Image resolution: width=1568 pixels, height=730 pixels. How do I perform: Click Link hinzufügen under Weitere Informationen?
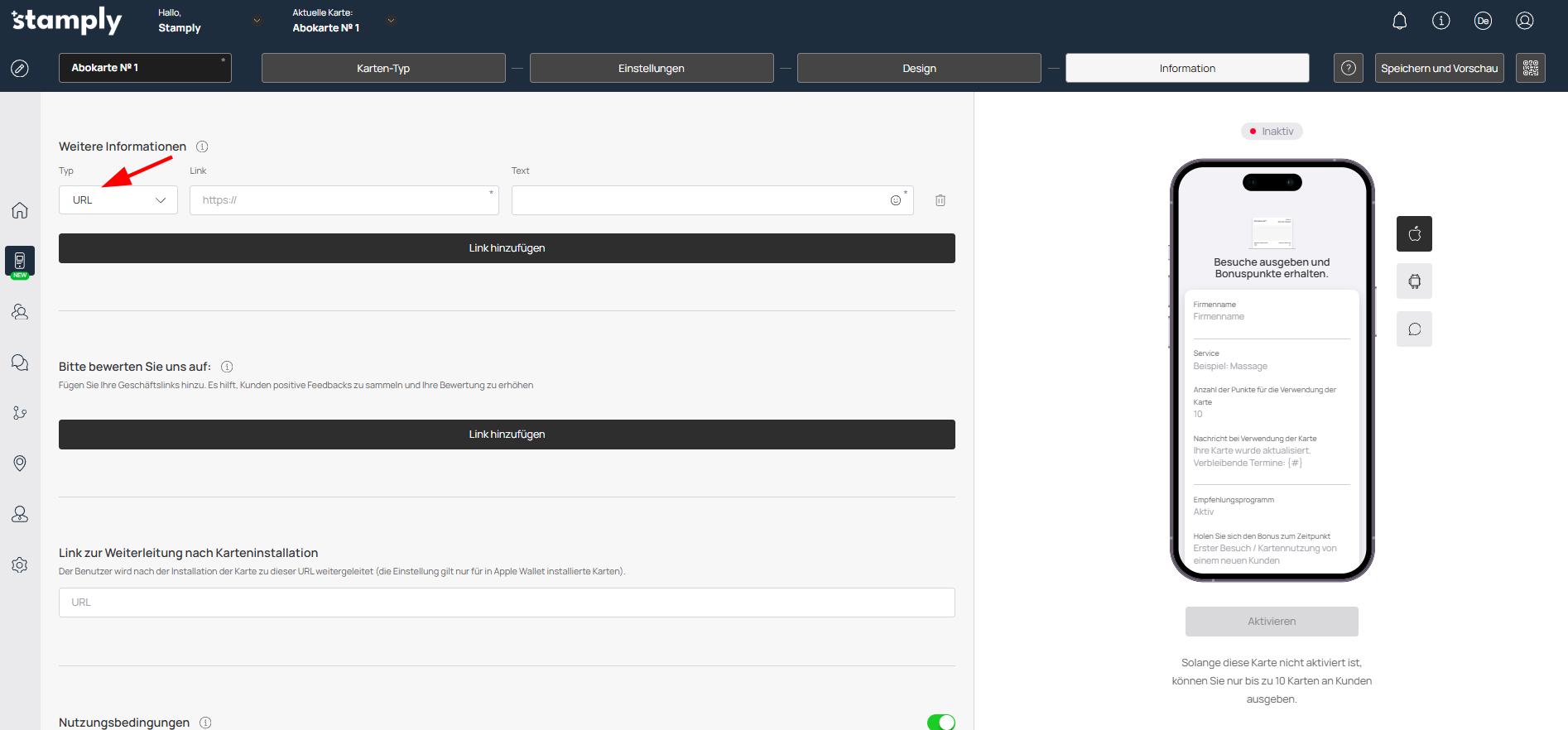click(507, 248)
